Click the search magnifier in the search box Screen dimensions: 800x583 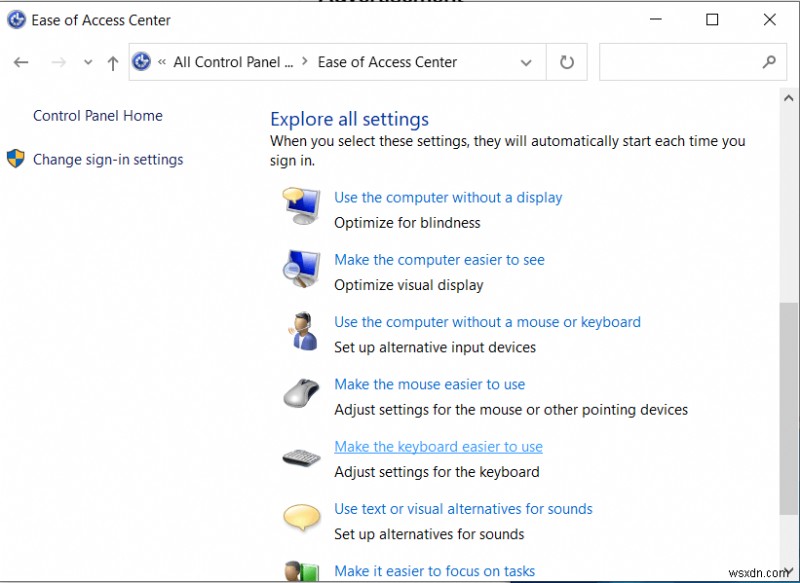tap(769, 61)
